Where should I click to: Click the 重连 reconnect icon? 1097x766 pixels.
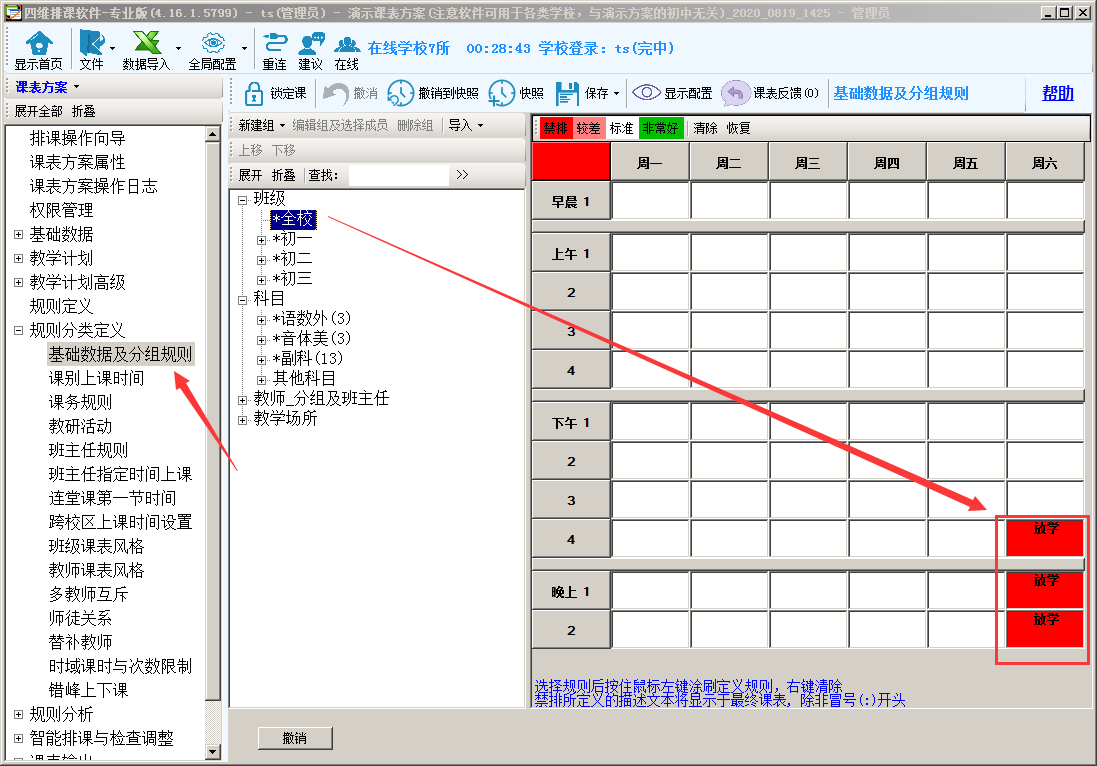(x=274, y=44)
